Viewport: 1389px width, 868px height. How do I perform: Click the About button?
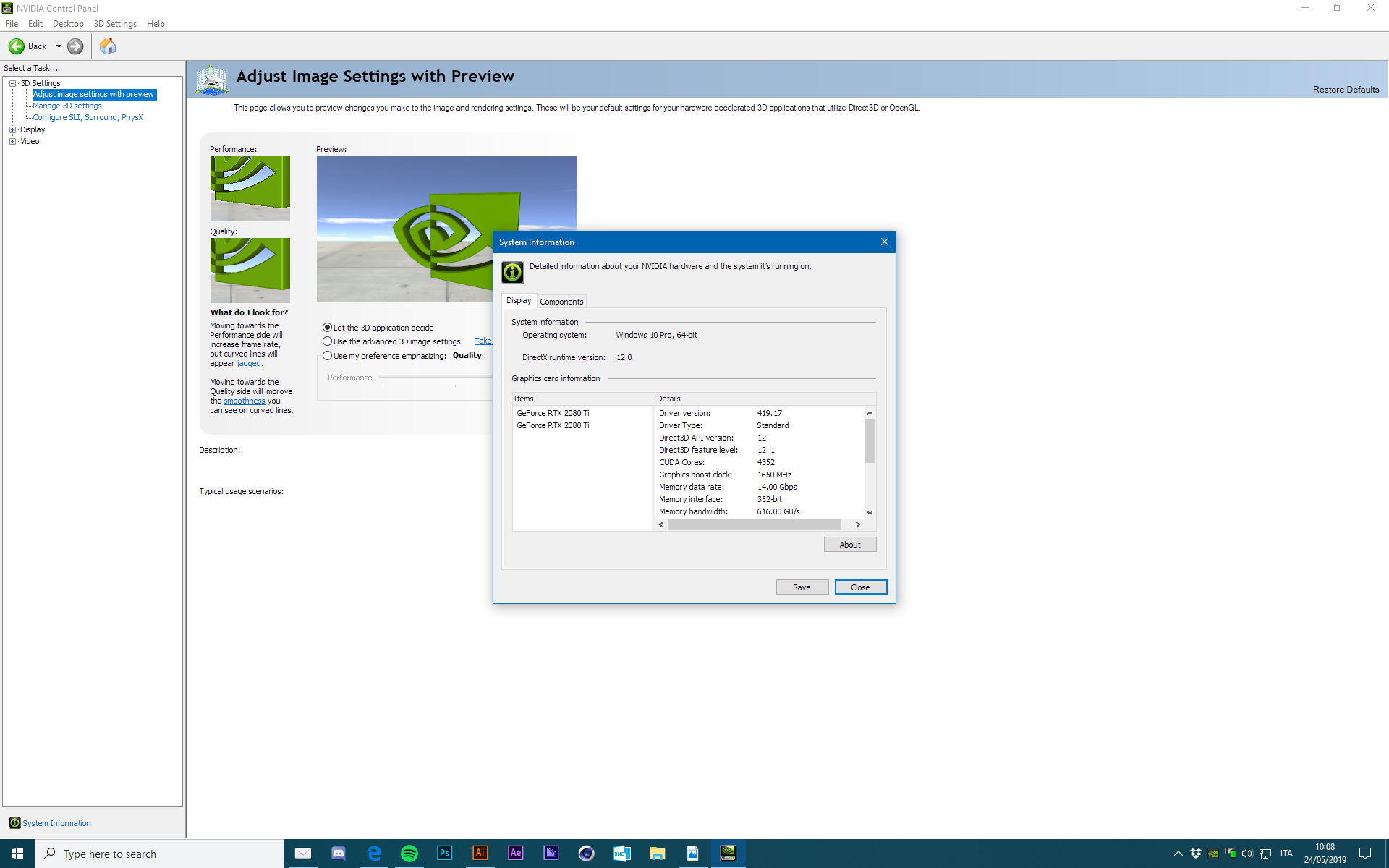click(849, 545)
